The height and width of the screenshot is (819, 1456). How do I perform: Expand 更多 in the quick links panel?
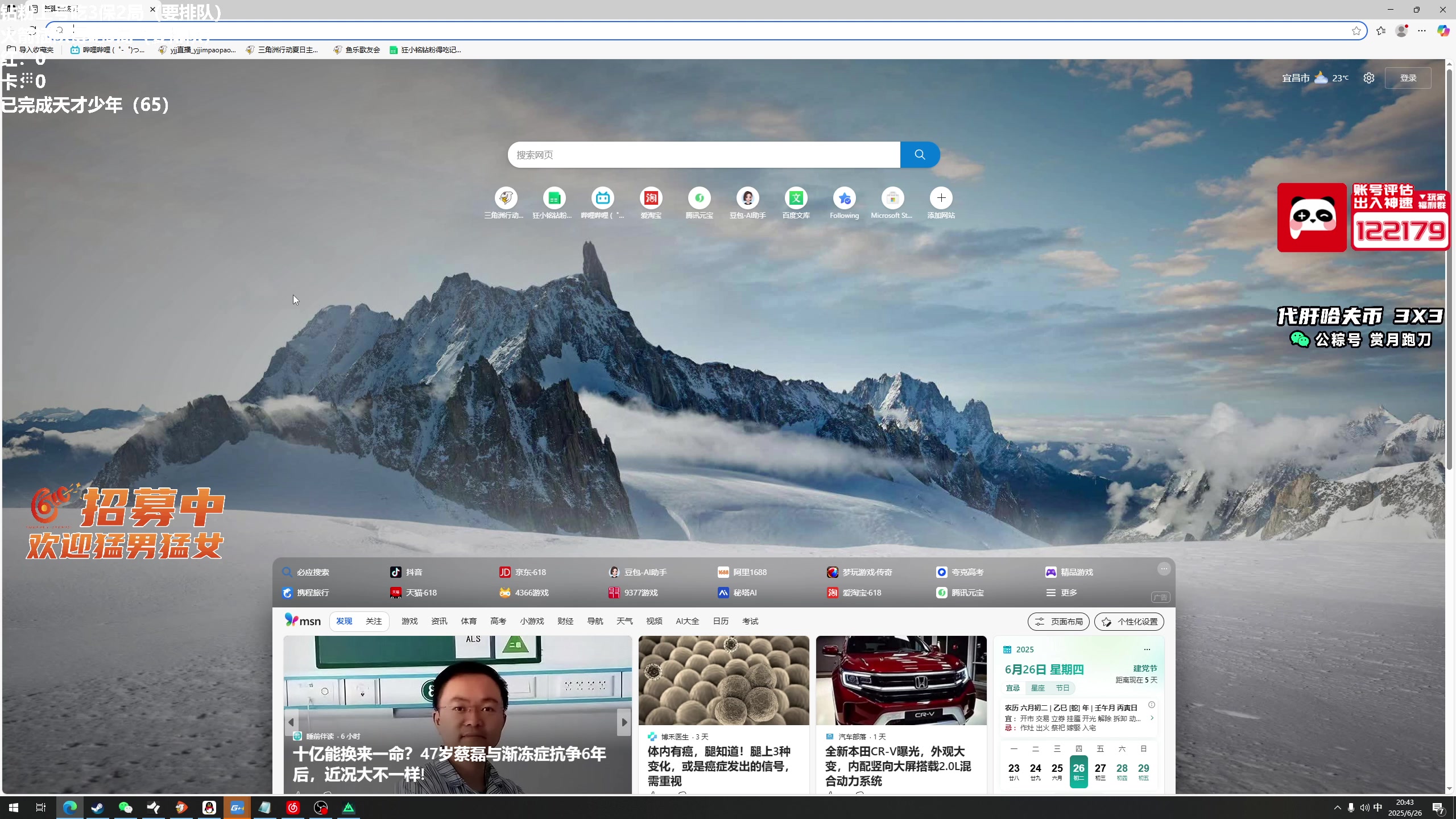point(1062,593)
